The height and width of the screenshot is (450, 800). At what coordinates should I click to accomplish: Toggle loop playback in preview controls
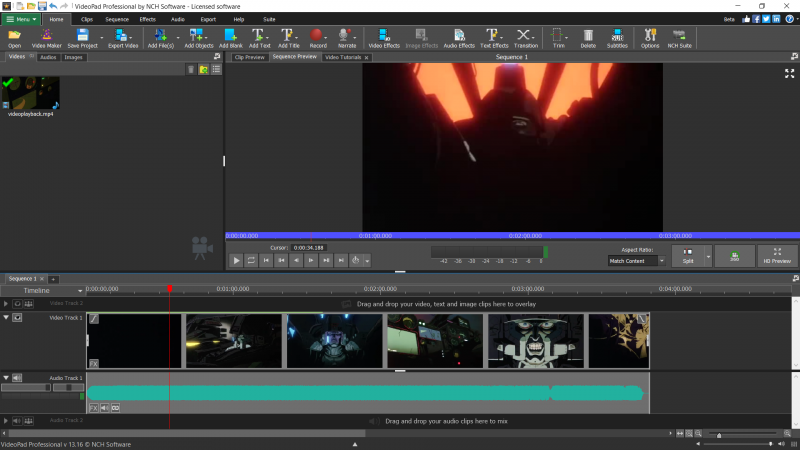click(x=252, y=260)
